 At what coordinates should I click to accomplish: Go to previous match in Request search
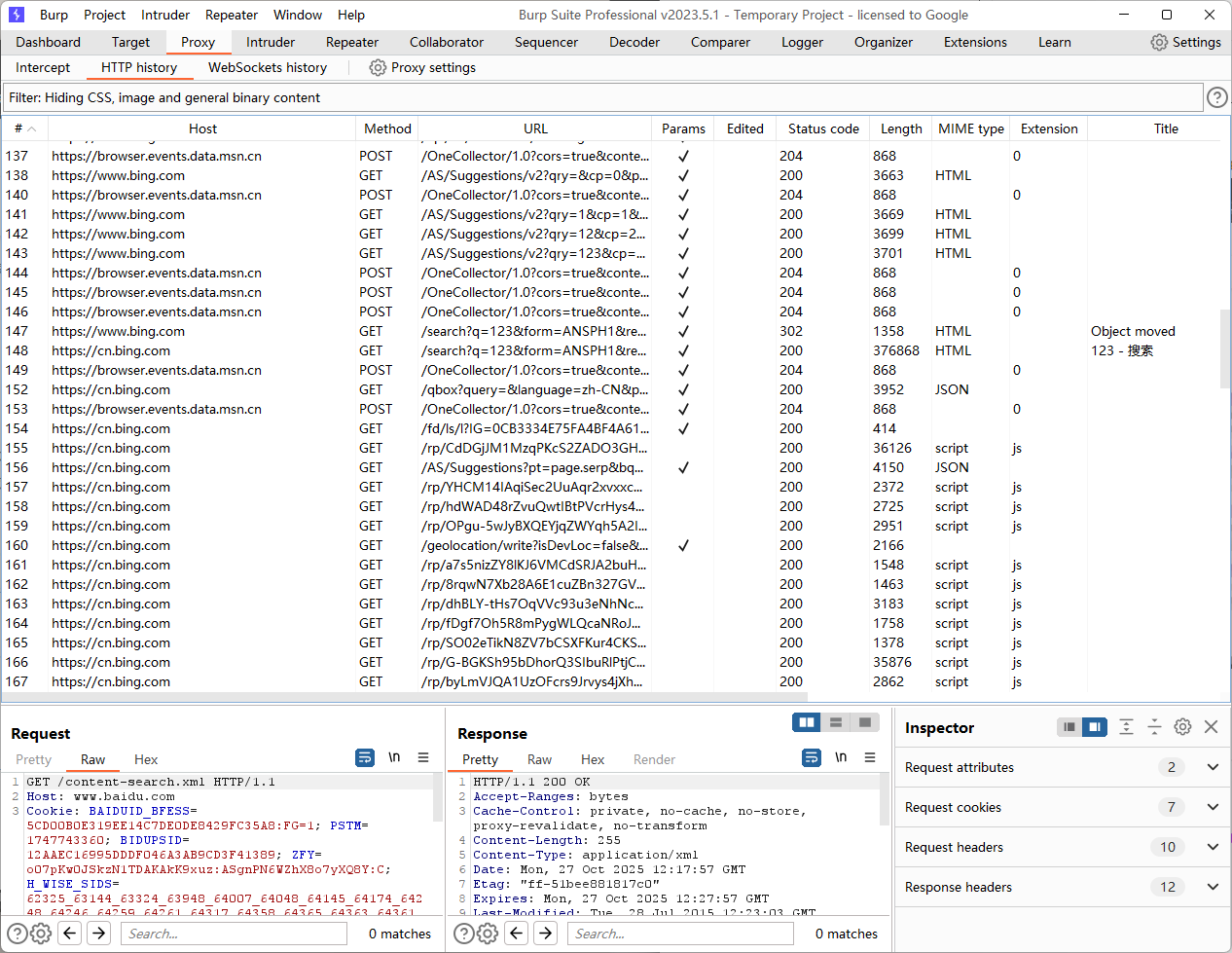click(70, 934)
